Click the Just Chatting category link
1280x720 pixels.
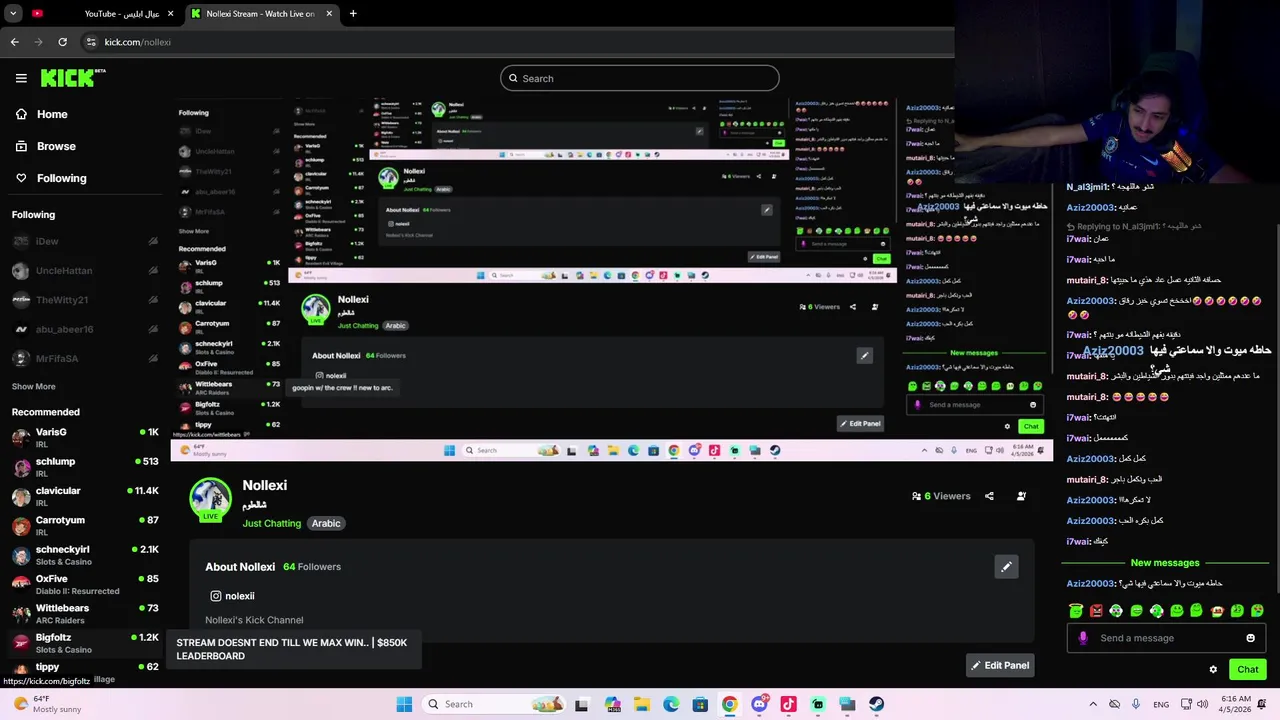(x=271, y=523)
